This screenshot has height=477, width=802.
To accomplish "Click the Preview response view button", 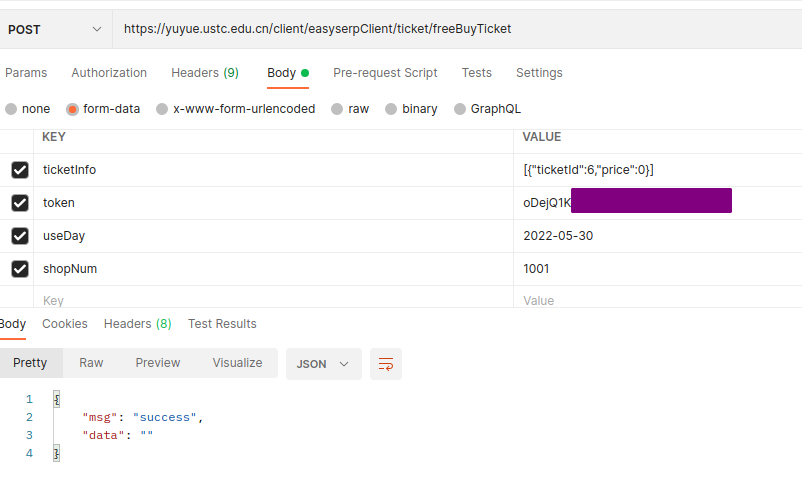I will pos(158,363).
